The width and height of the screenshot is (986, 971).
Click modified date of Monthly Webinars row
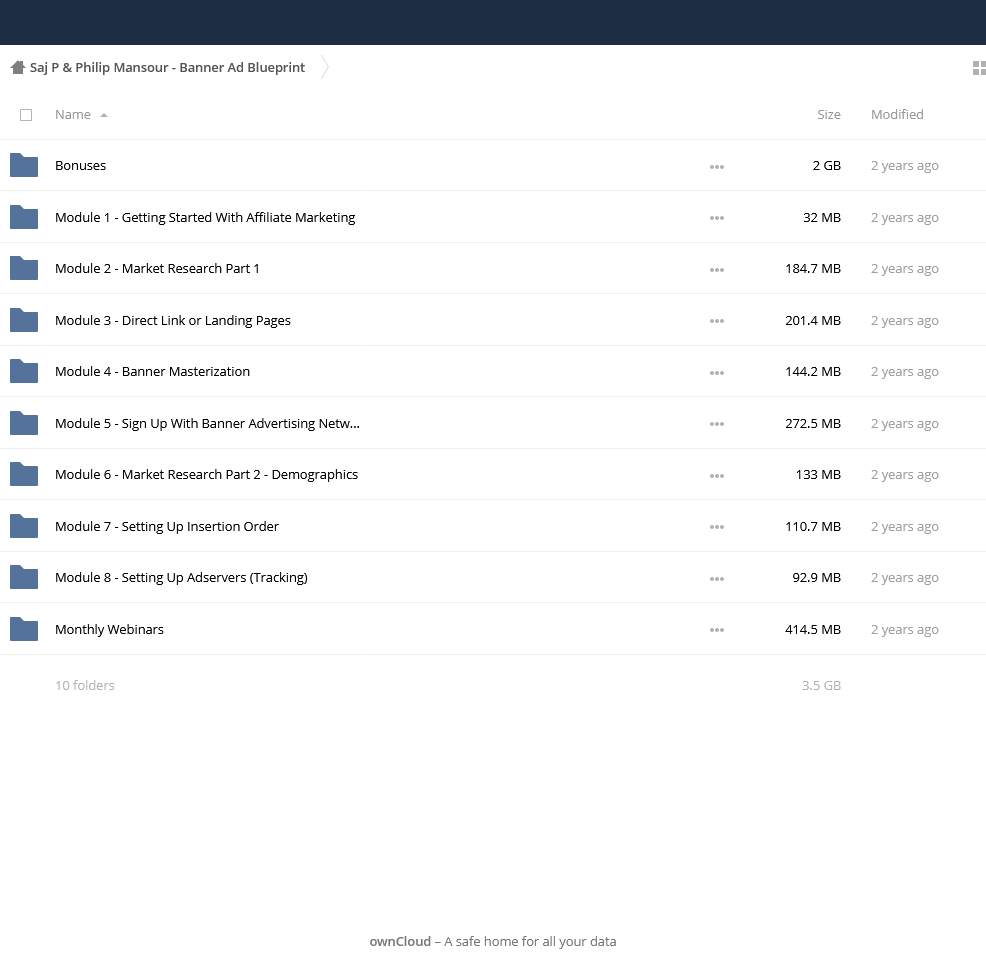click(x=904, y=630)
